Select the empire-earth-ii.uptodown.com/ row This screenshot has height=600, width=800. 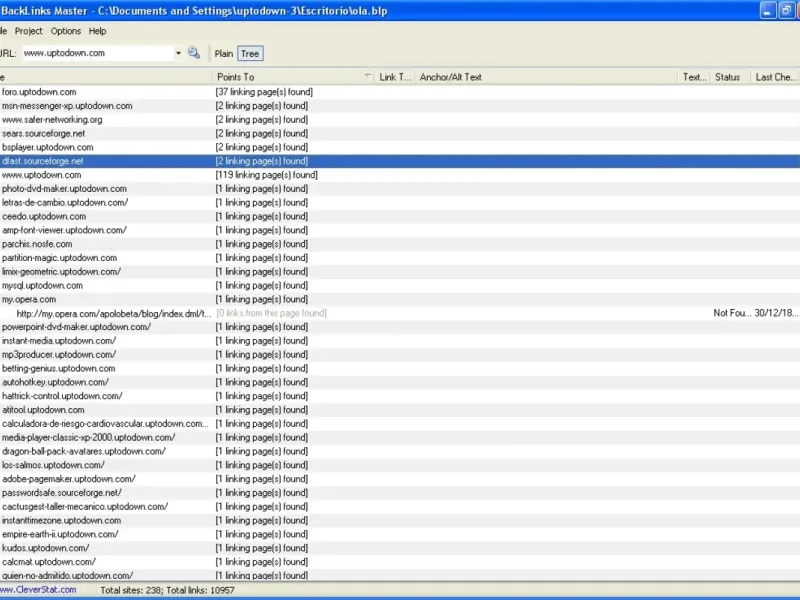400,534
